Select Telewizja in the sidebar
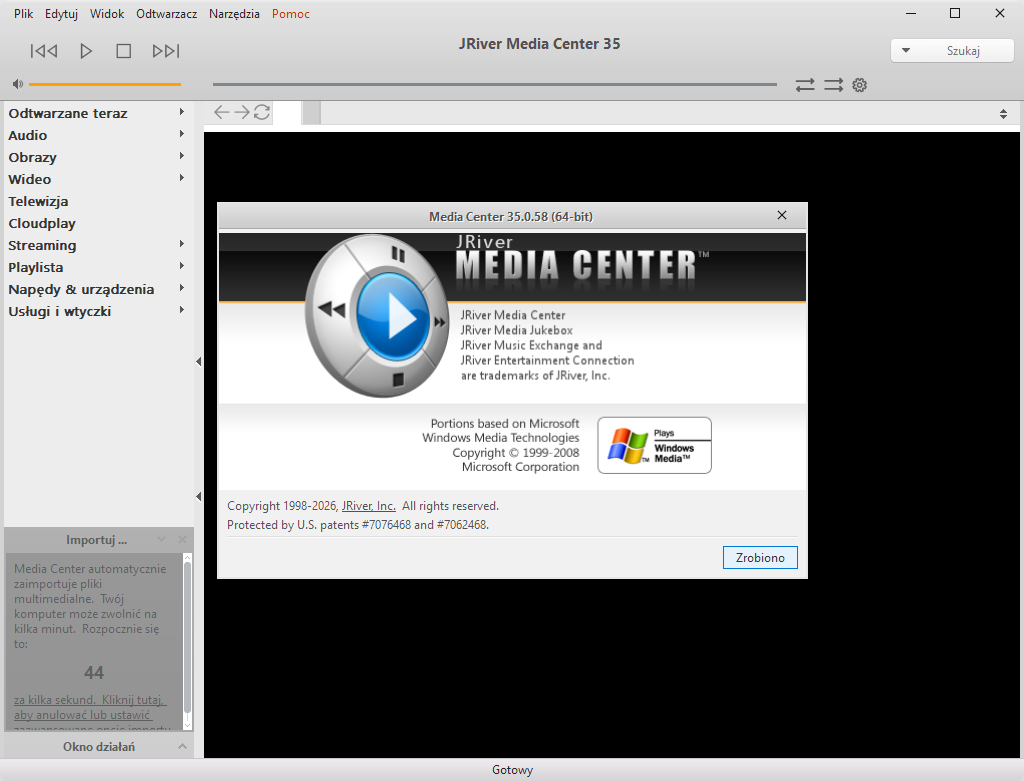Image resolution: width=1024 pixels, height=781 pixels. [39, 201]
